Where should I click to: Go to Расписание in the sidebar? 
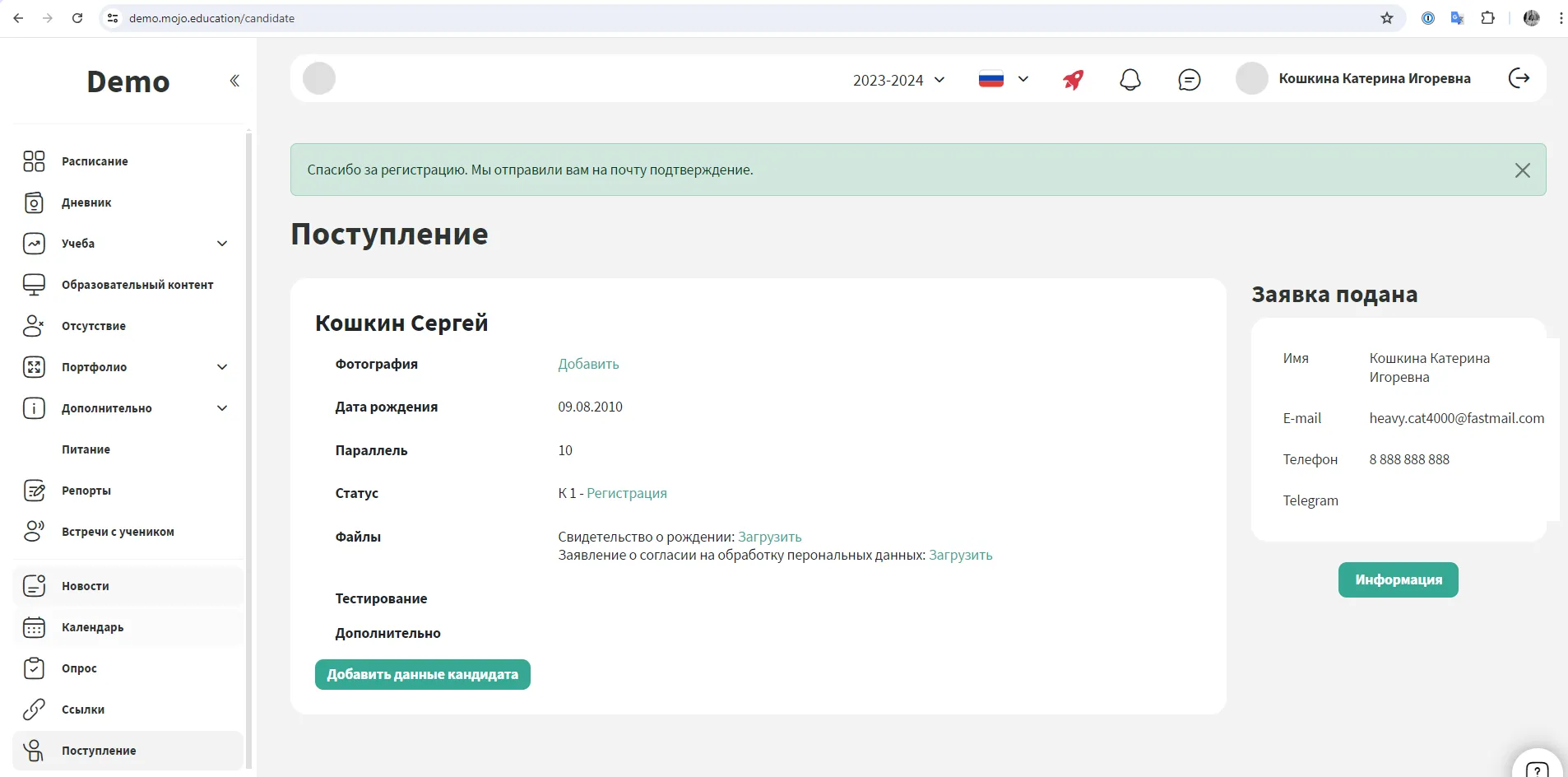[x=95, y=161]
